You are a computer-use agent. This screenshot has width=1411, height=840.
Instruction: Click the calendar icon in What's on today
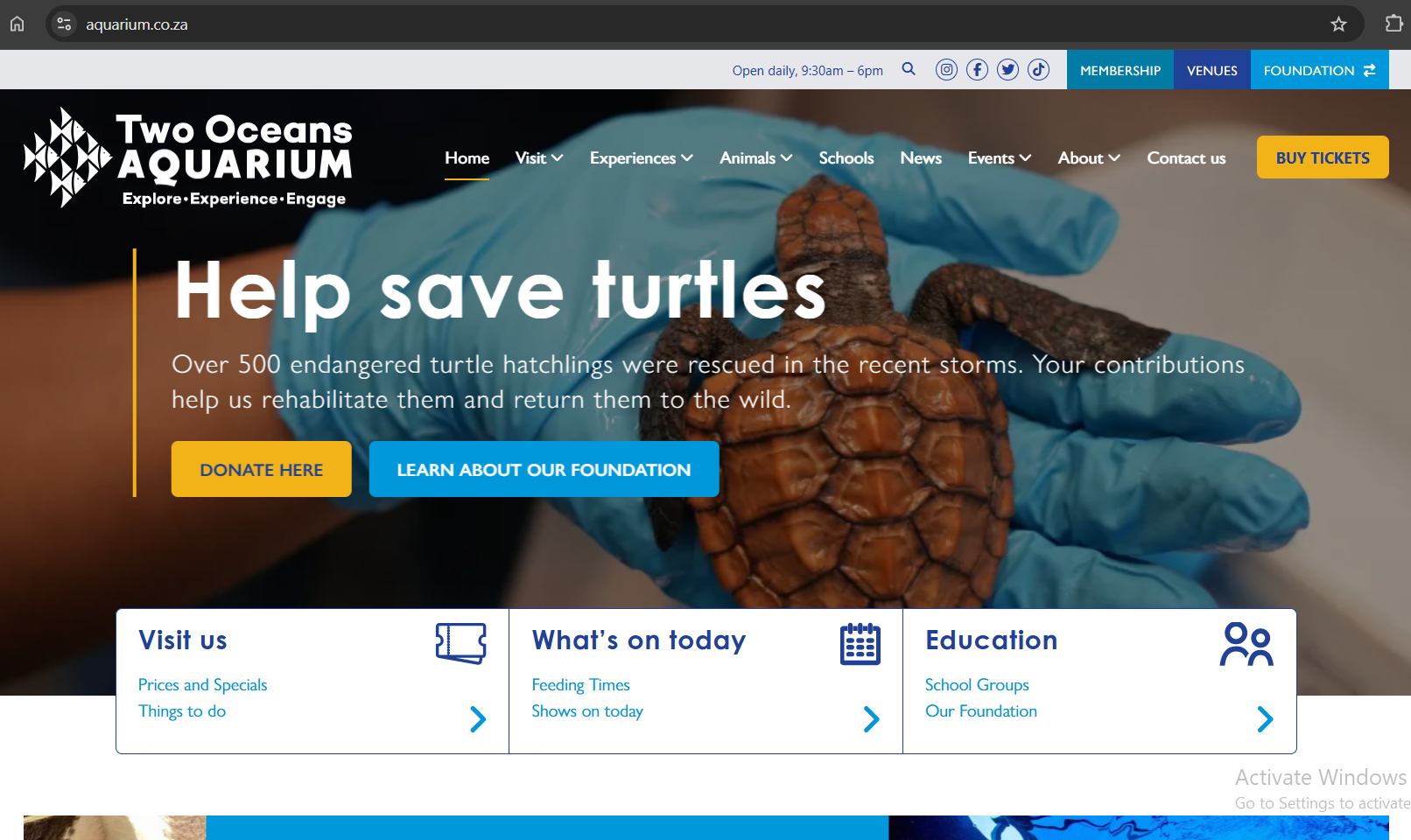pos(860,644)
